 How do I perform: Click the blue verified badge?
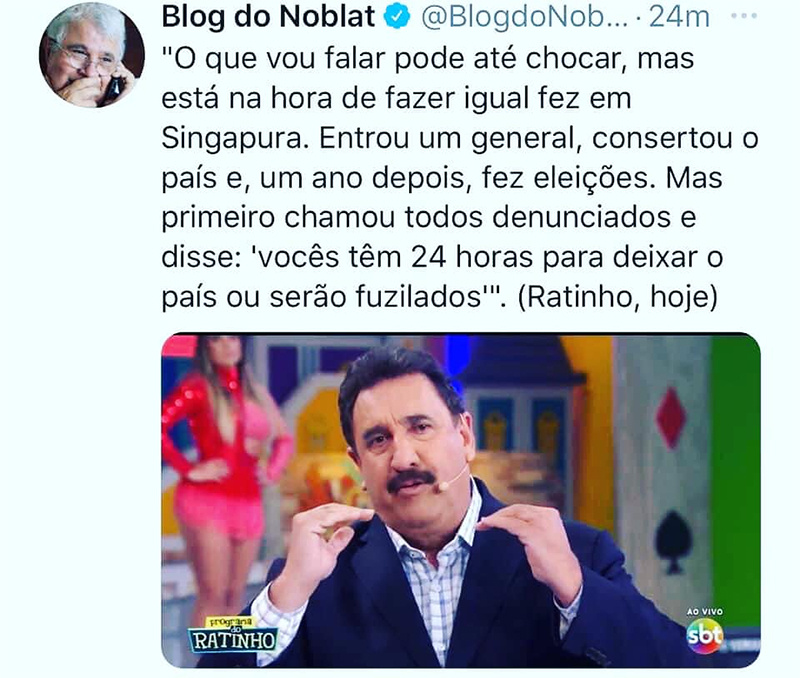[397, 17]
